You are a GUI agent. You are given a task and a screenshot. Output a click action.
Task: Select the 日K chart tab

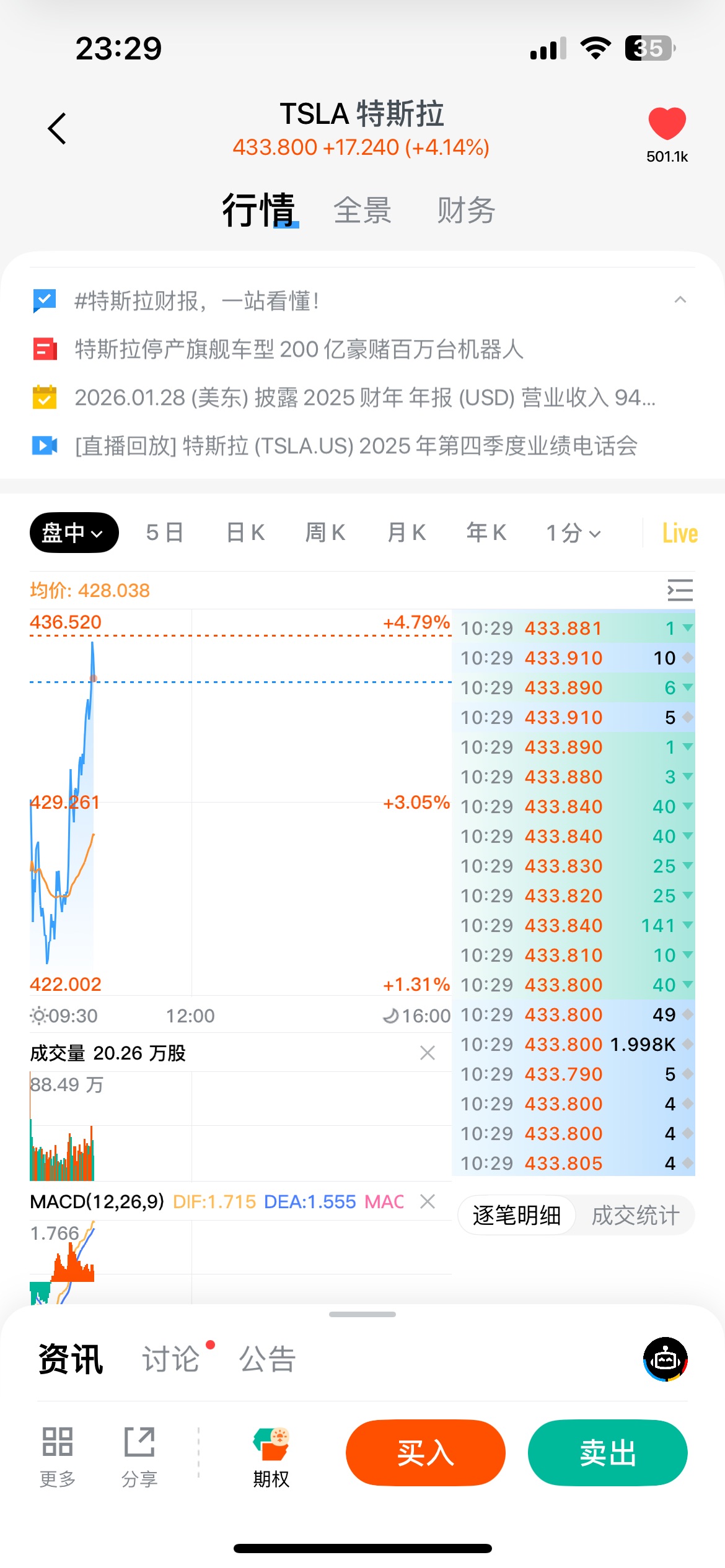point(245,533)
